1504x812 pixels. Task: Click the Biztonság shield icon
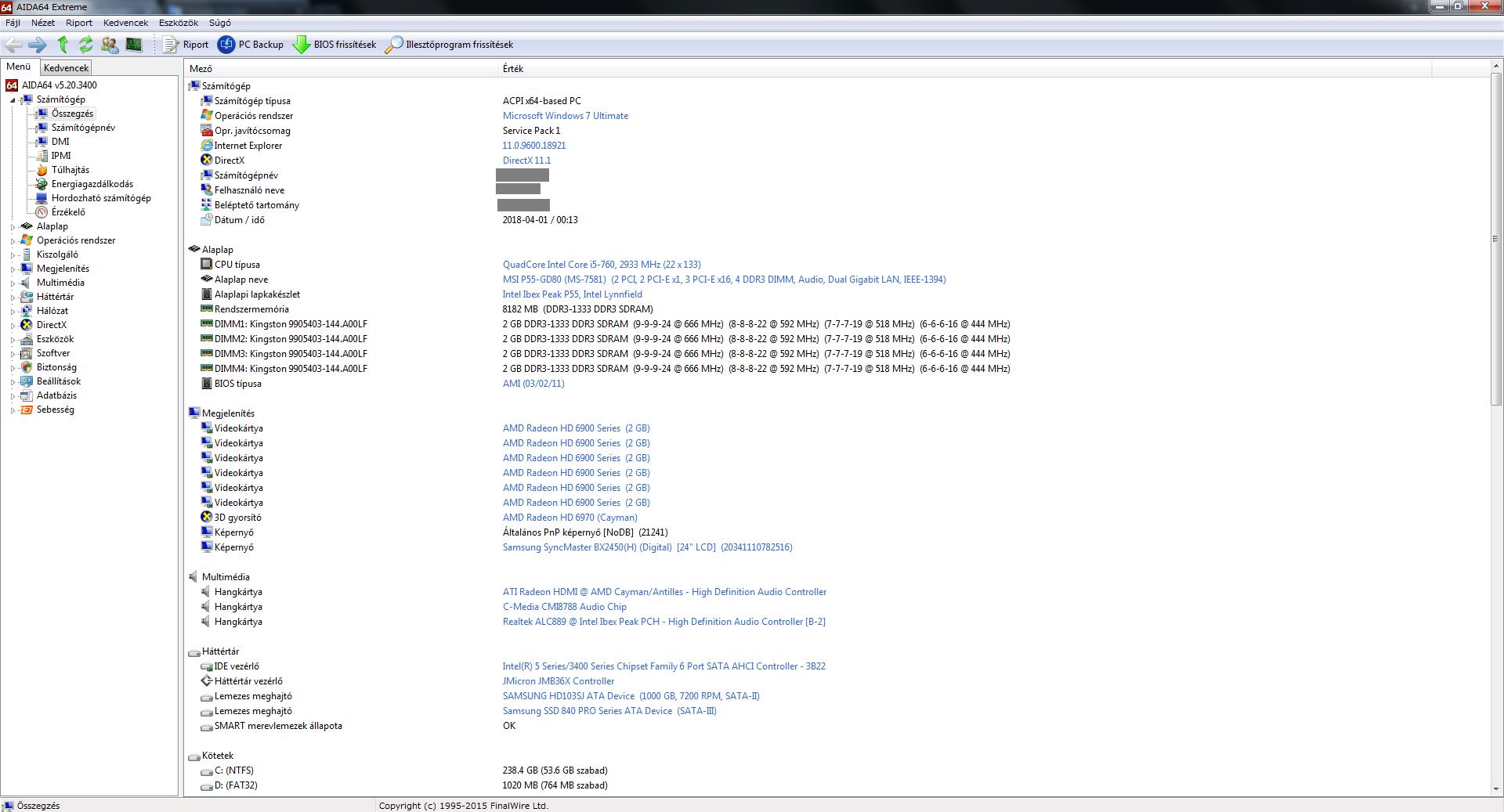(27, 367)
